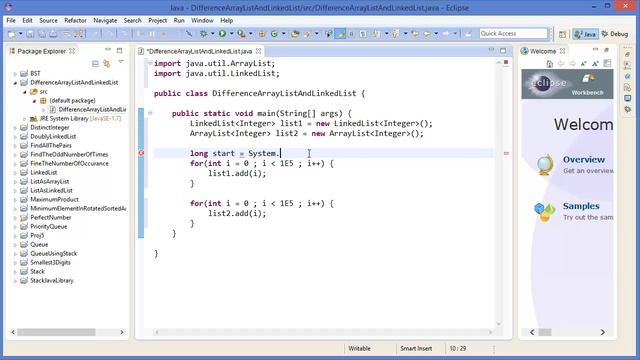Minimize the Package Explorer view
The image size is (640, 360).
108,50
